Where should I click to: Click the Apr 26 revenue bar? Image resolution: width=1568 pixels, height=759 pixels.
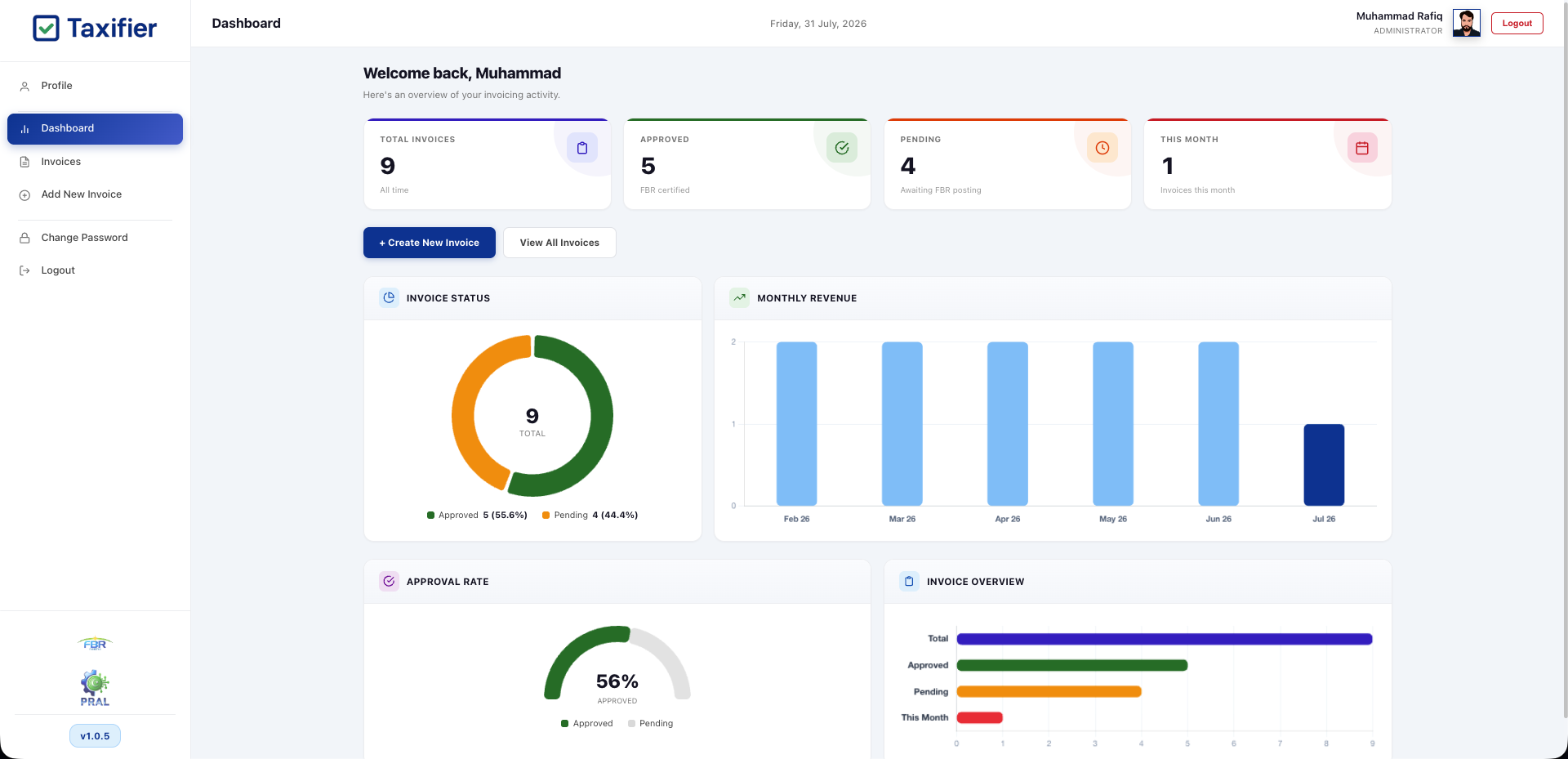click(x=1008, y=423)
